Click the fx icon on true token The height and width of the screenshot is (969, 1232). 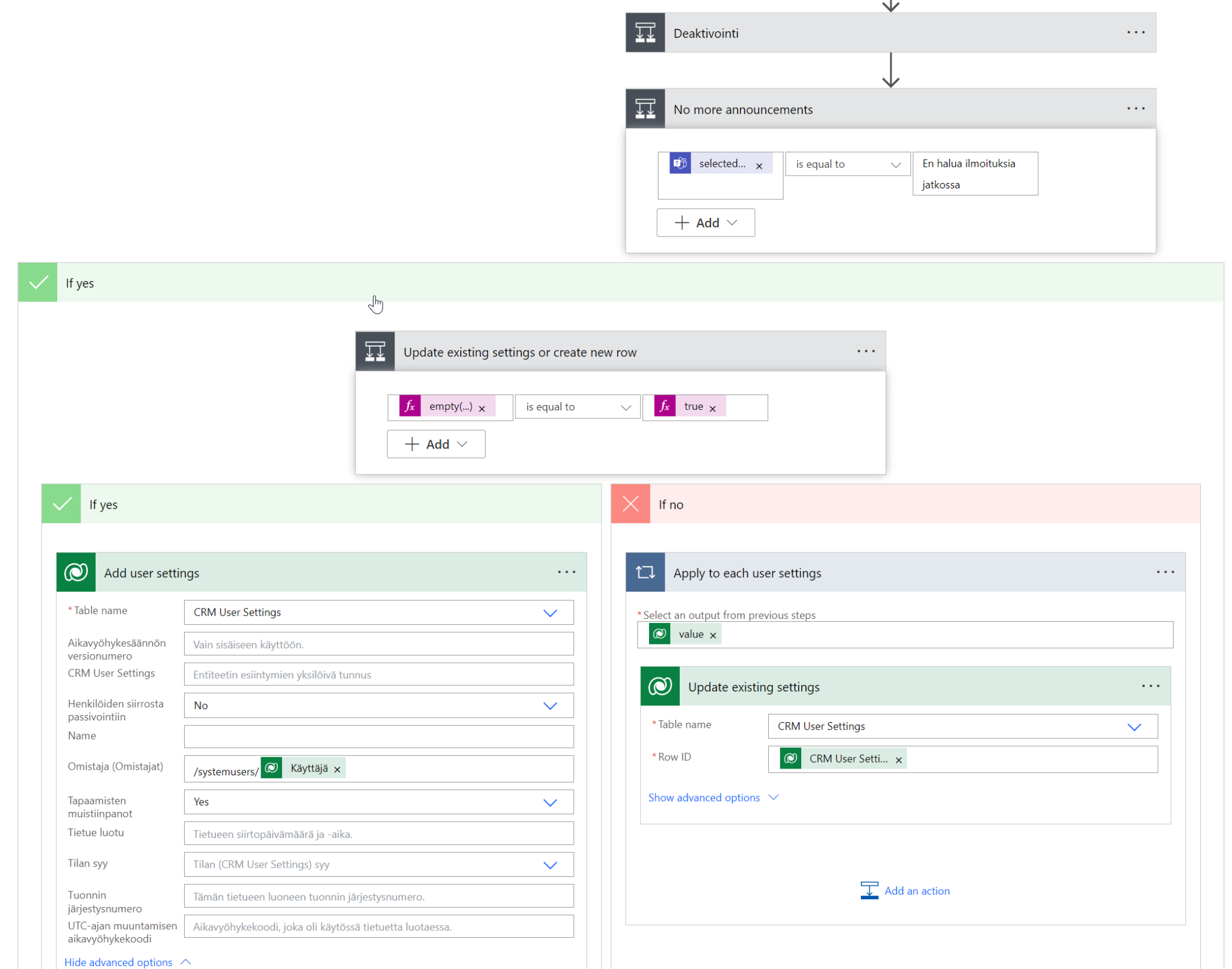[665, 406]
